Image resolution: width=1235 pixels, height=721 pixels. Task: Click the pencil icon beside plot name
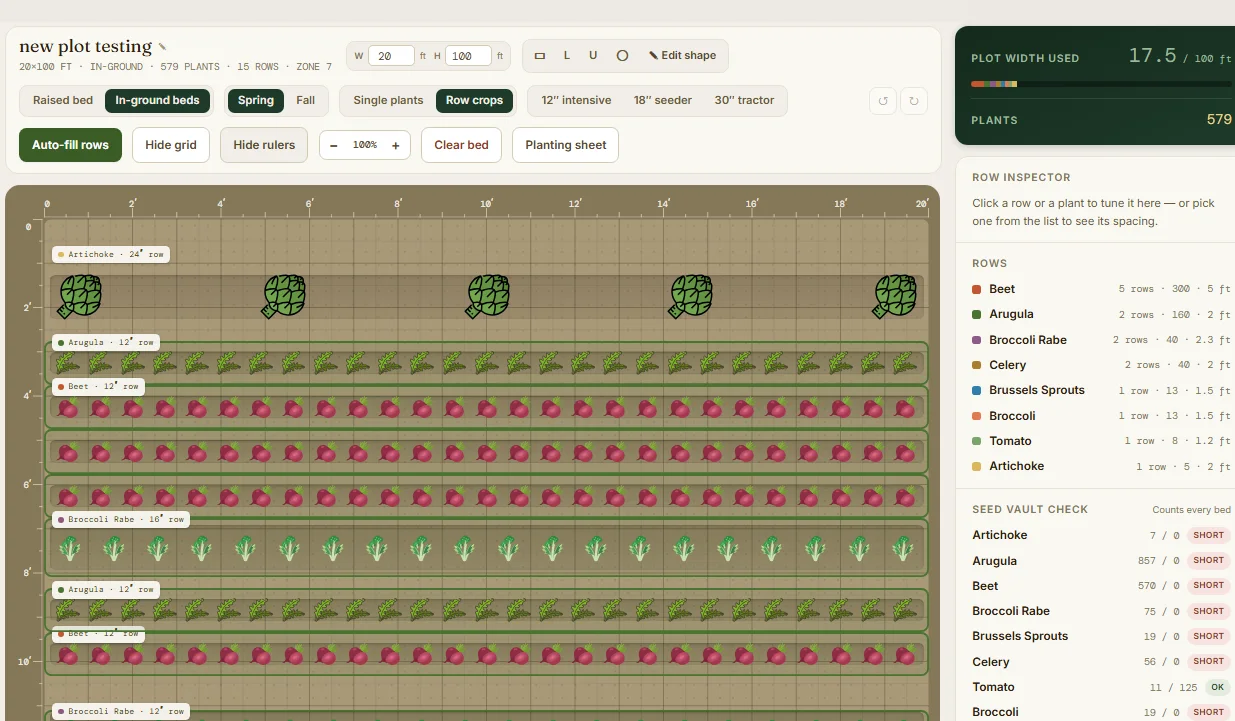pos(163,46)
